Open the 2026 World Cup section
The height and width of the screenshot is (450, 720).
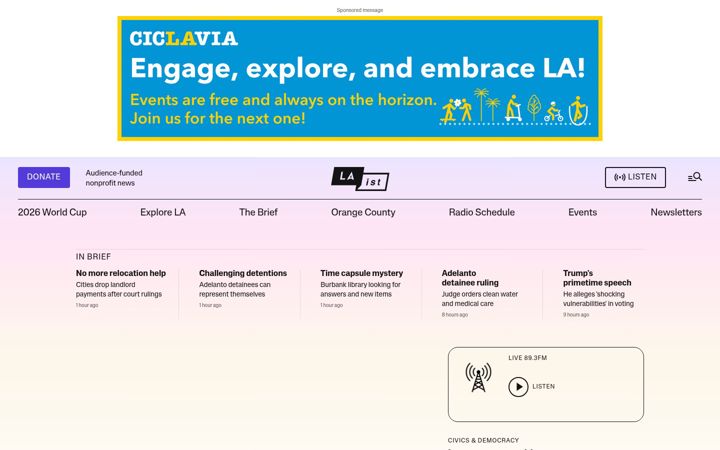pos(52,212)
